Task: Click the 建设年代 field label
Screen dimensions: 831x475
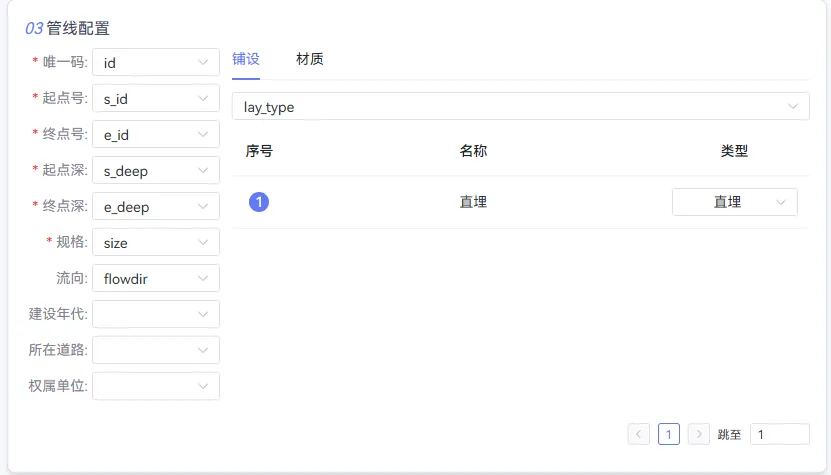Action: 58,314
